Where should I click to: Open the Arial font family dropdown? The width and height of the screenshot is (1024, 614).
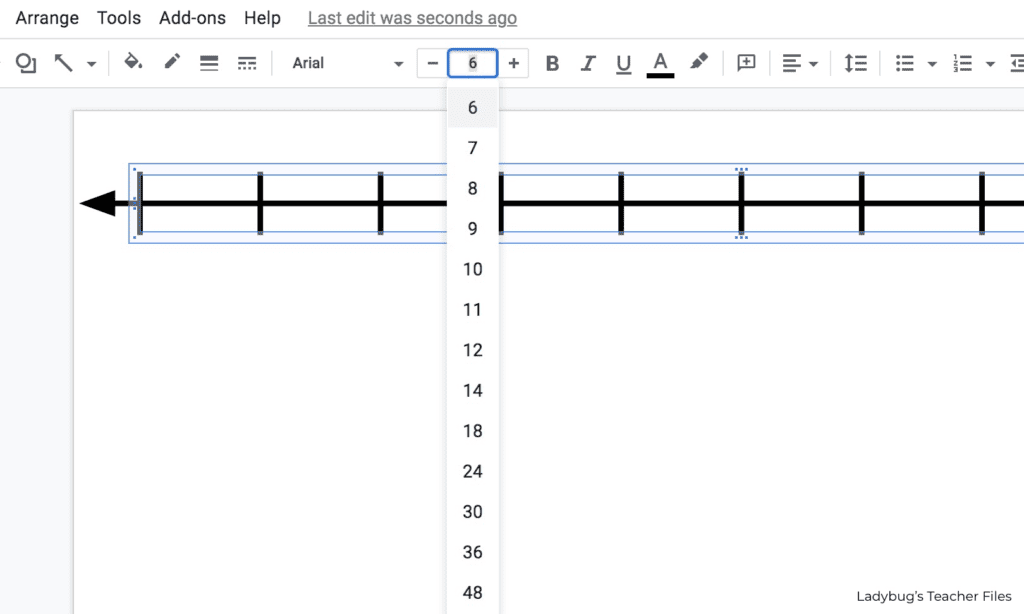coord(347,63)
